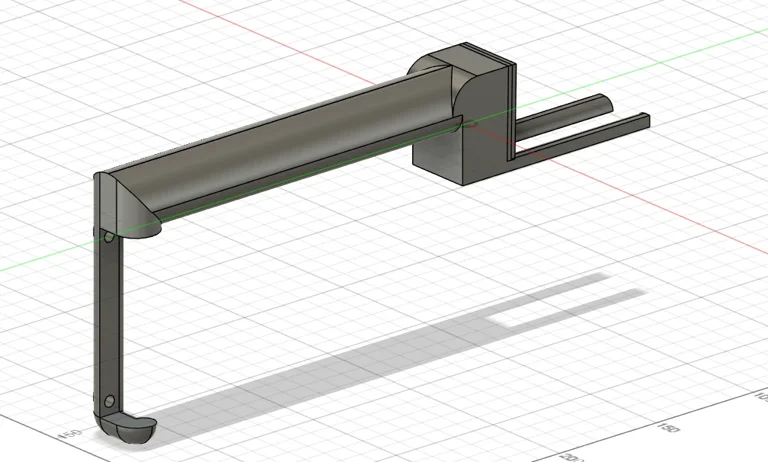The image size is (768, 462).
Task: Click the upper hole on the vertical leg
Action: (109, 238)
